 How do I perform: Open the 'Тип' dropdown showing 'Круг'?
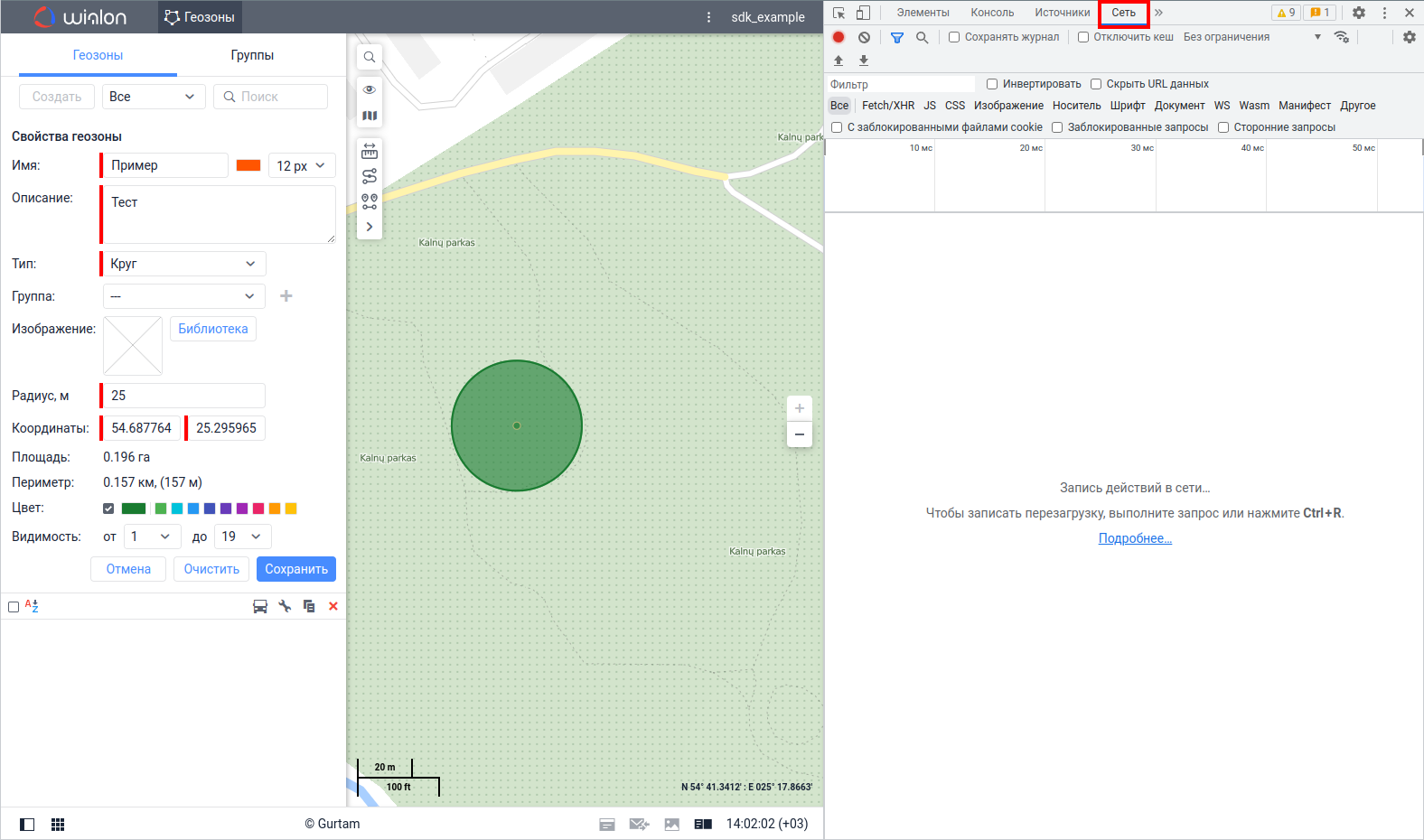pyautogui.click(x=183, y=264)
